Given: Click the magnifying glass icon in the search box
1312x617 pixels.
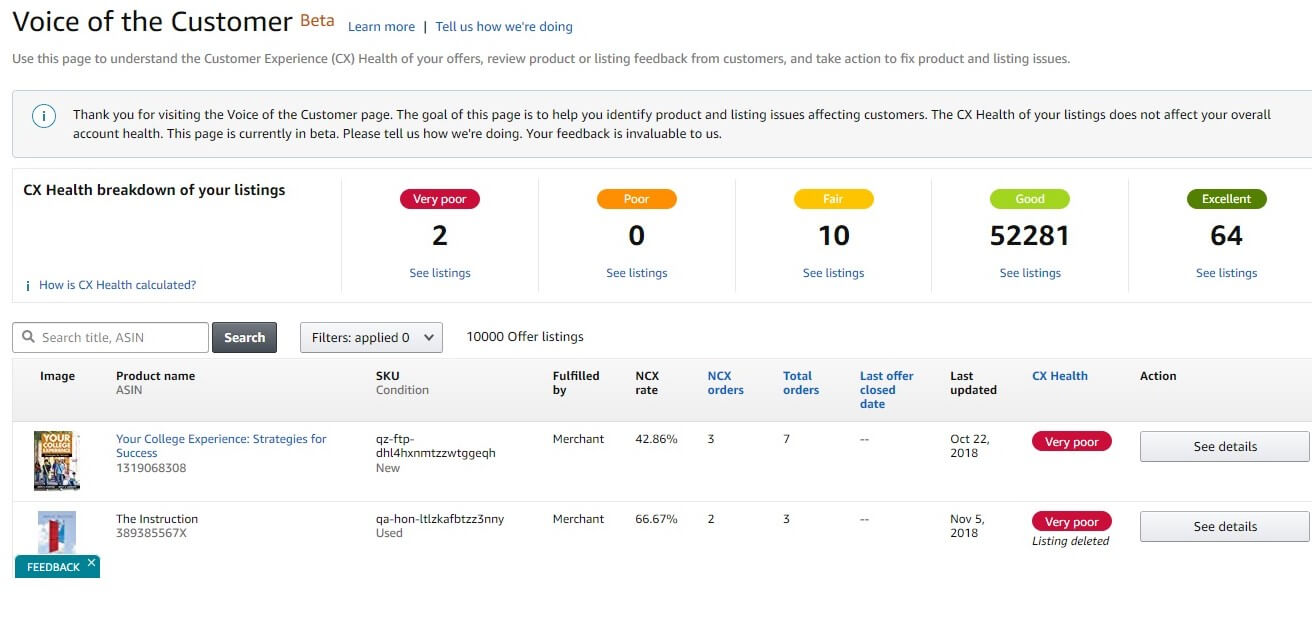Looking at the screenshot, I should point(28,337).
